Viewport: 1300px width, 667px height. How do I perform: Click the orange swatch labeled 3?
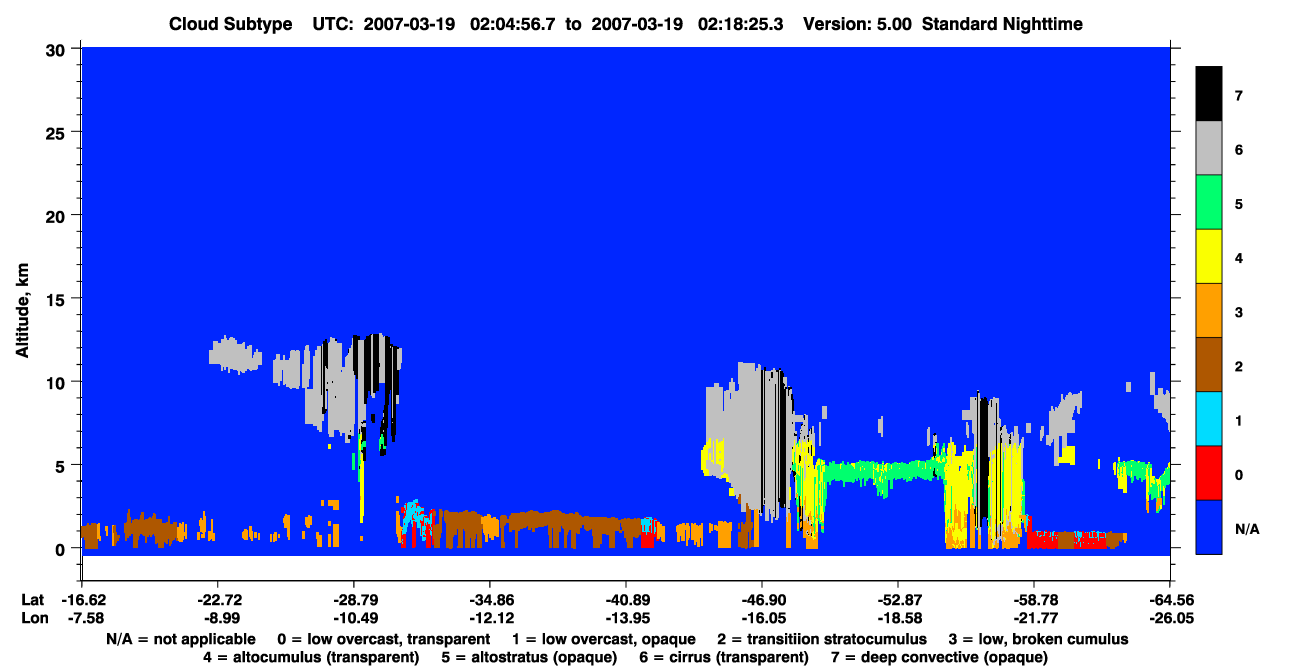pyautogui.click(x=1209, y=310)
